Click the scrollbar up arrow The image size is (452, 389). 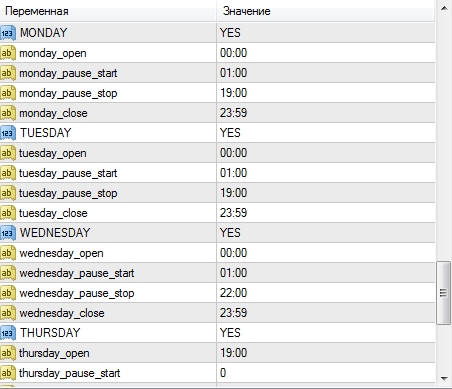click(444, 8)
